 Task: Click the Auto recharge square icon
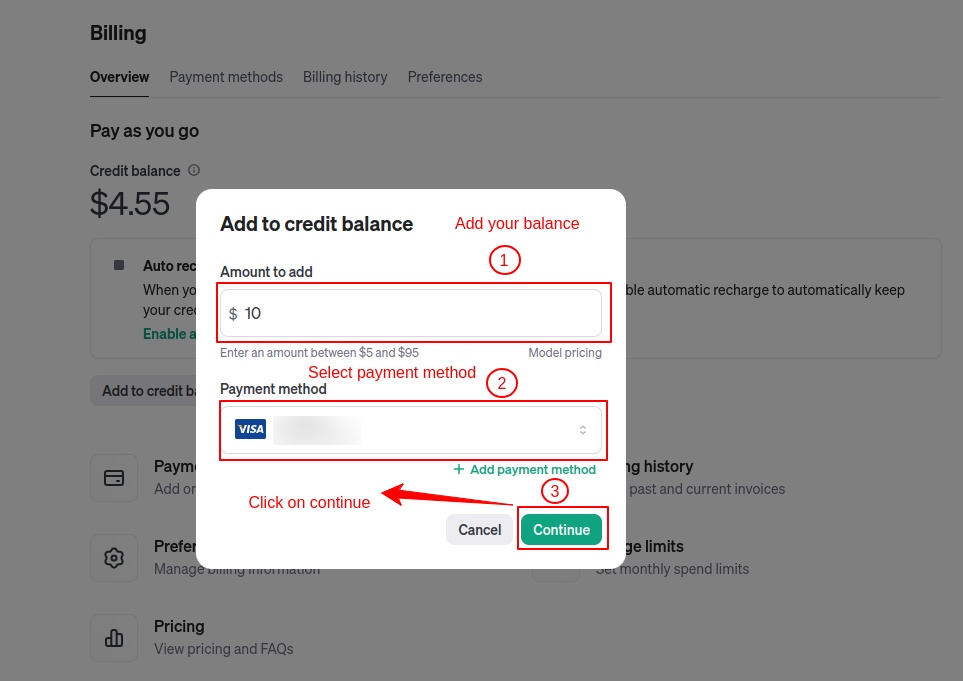coord(119,265)
